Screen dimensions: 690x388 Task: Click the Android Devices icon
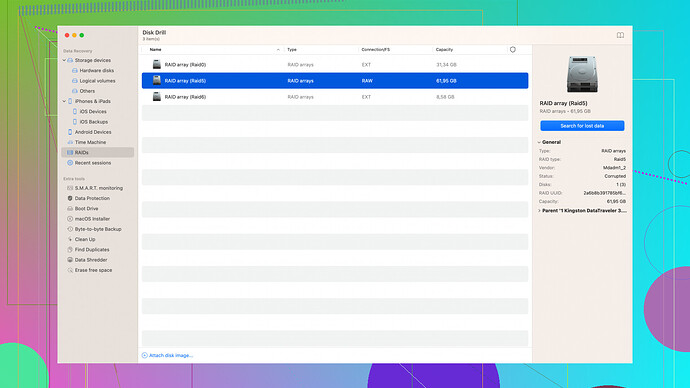[x=70, y=132]
